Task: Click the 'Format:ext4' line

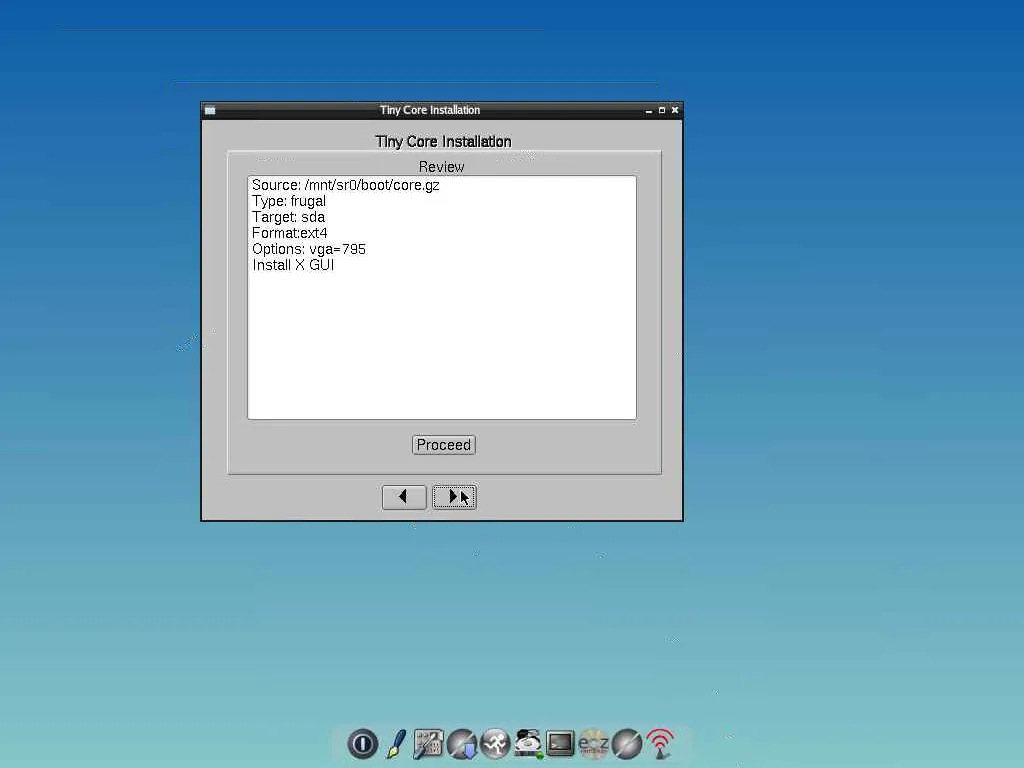Action: point(289,233)
